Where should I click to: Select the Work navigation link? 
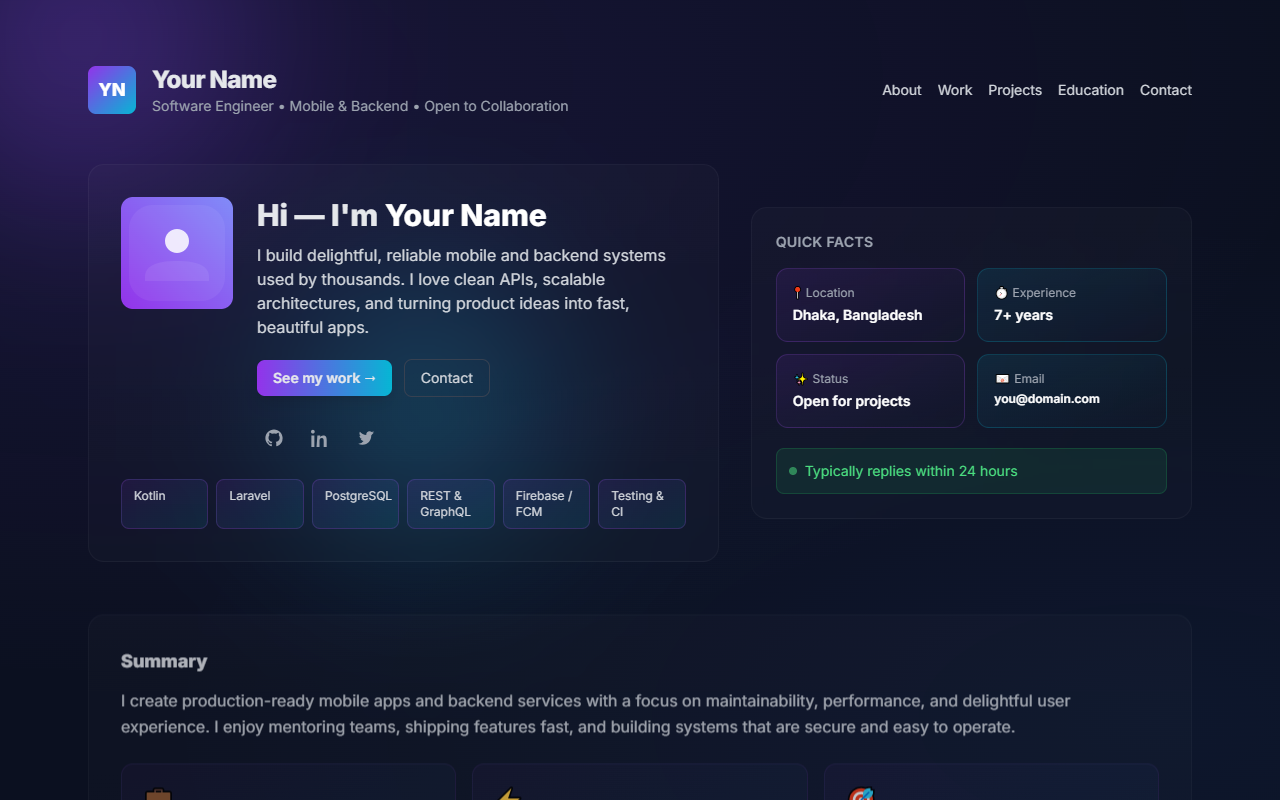(x=954, y=90)
